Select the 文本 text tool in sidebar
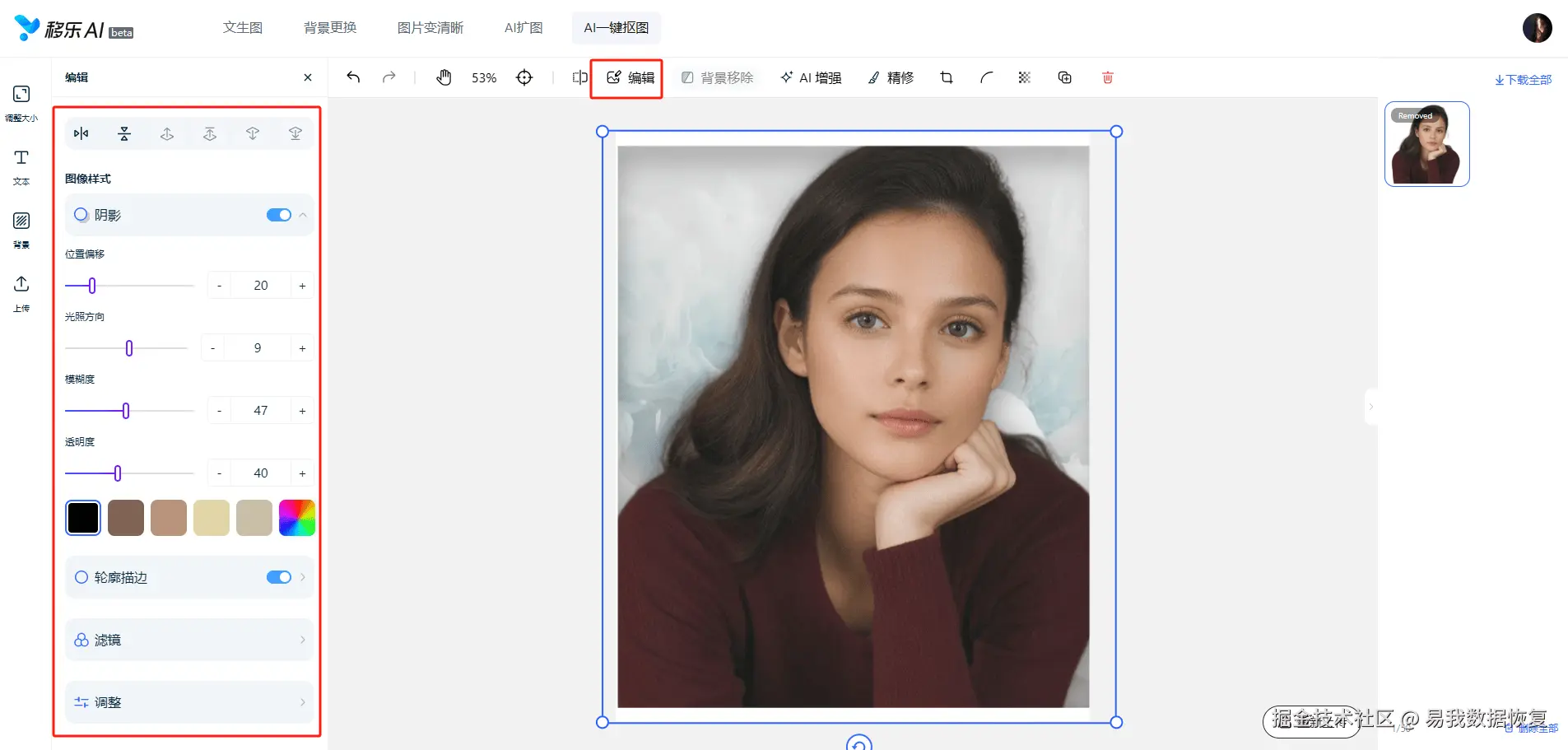Viewport: 1568px width, 750px height. pos(21,166)
